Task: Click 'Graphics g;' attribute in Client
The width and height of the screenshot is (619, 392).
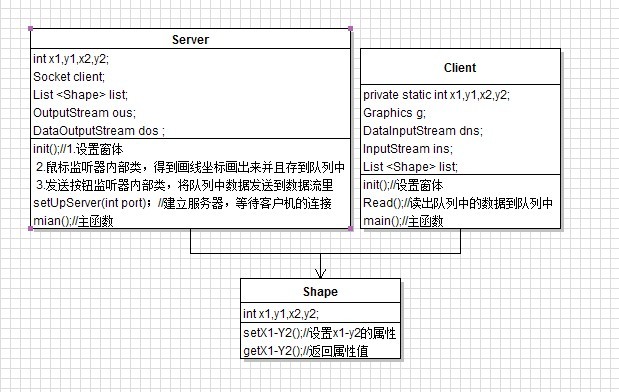Action: [394, 113]
